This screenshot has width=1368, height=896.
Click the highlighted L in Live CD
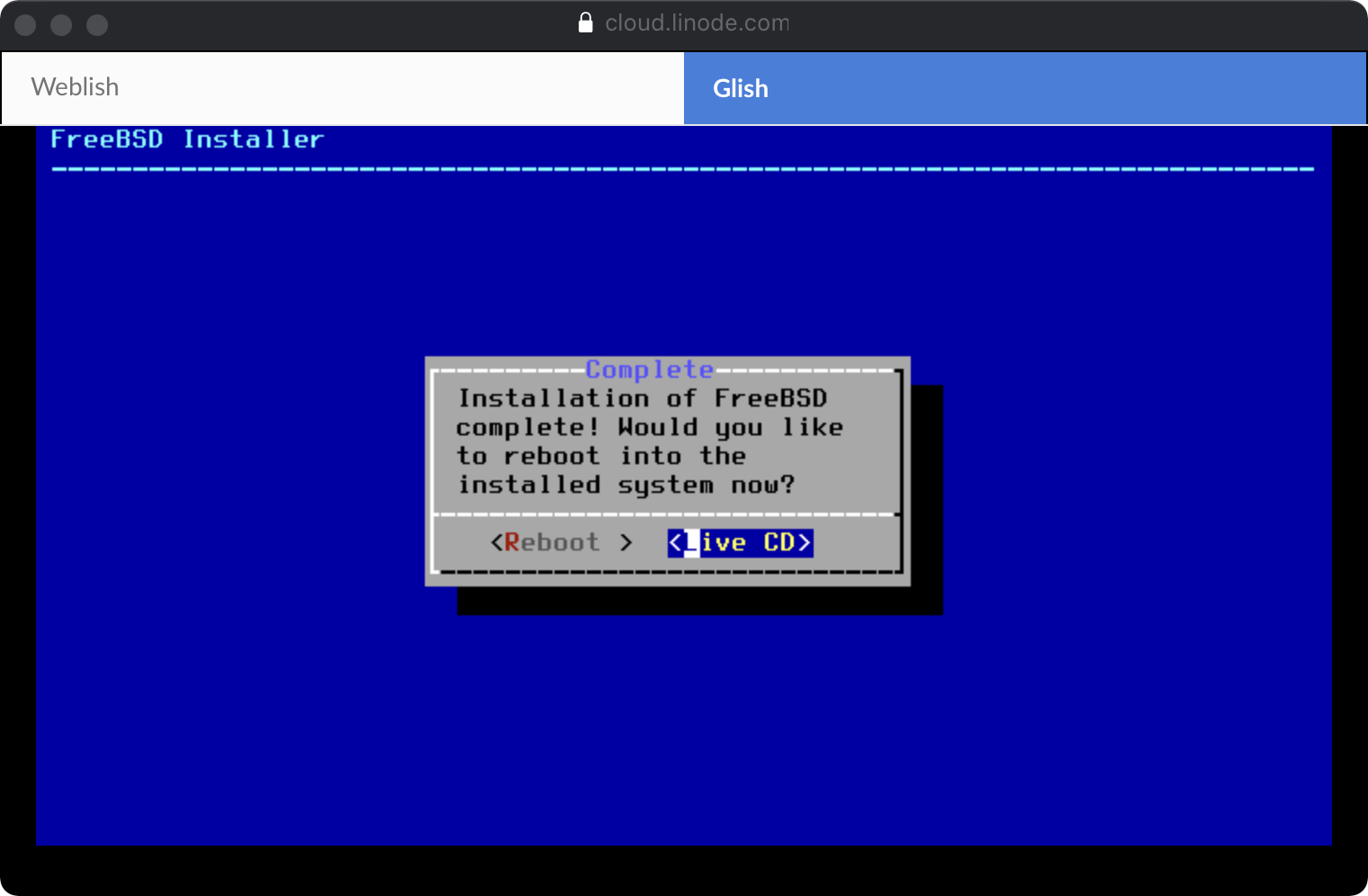tap(691, 542)
